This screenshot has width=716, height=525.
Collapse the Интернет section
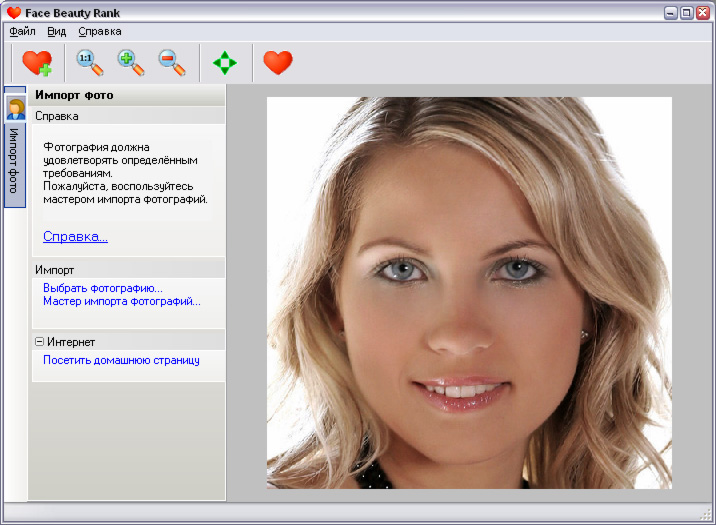[39, 341]
